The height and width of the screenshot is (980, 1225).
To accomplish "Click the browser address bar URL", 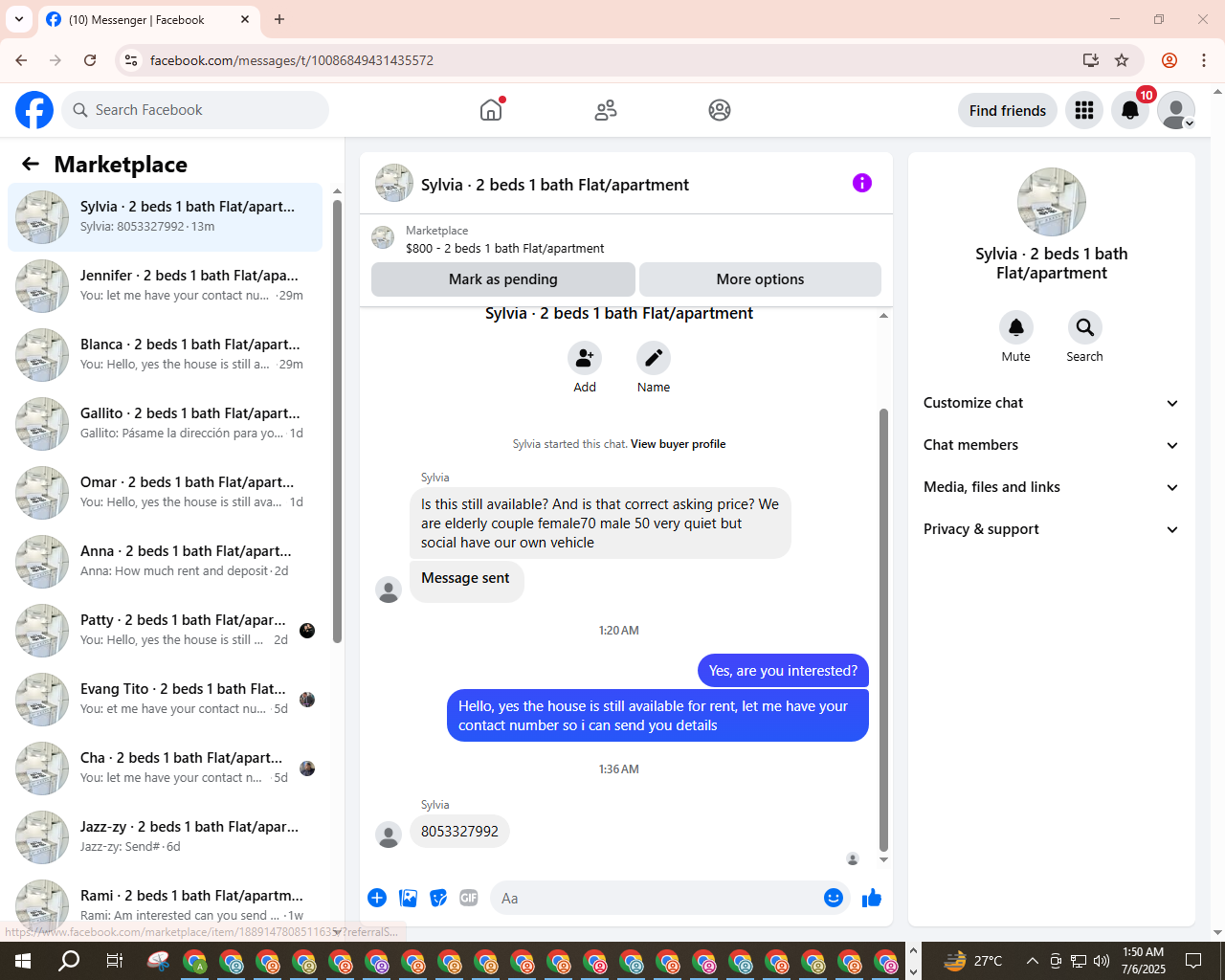I will tap(292, 60).
